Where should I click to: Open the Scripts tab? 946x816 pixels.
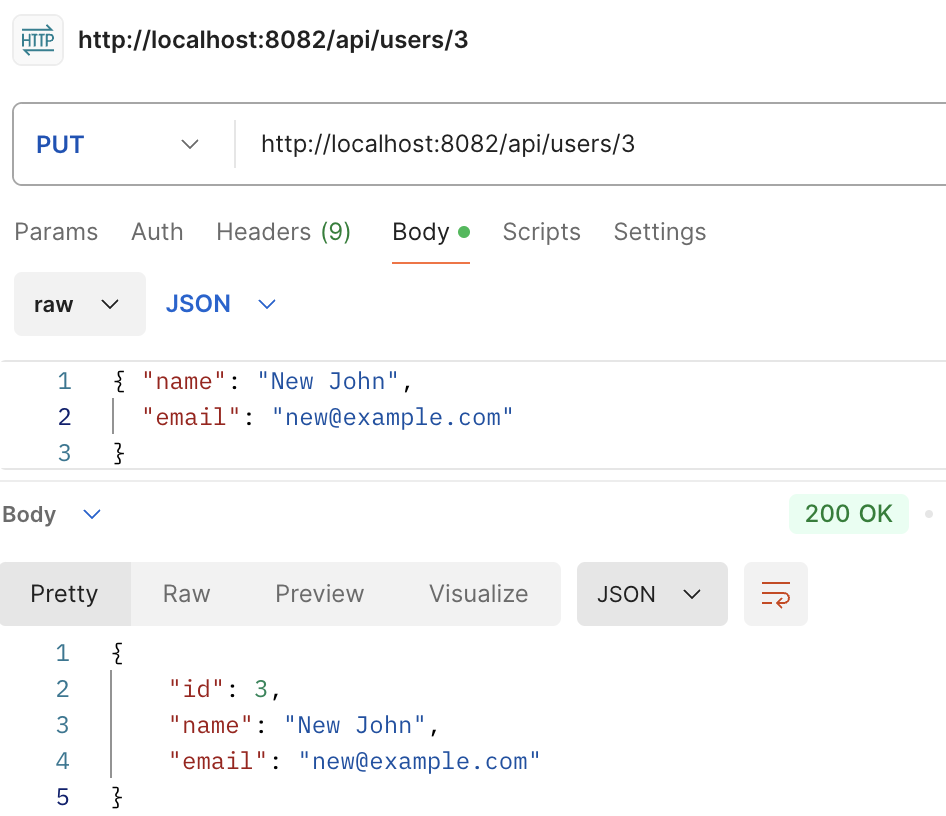pyautogui.click(x=542, y=232)
